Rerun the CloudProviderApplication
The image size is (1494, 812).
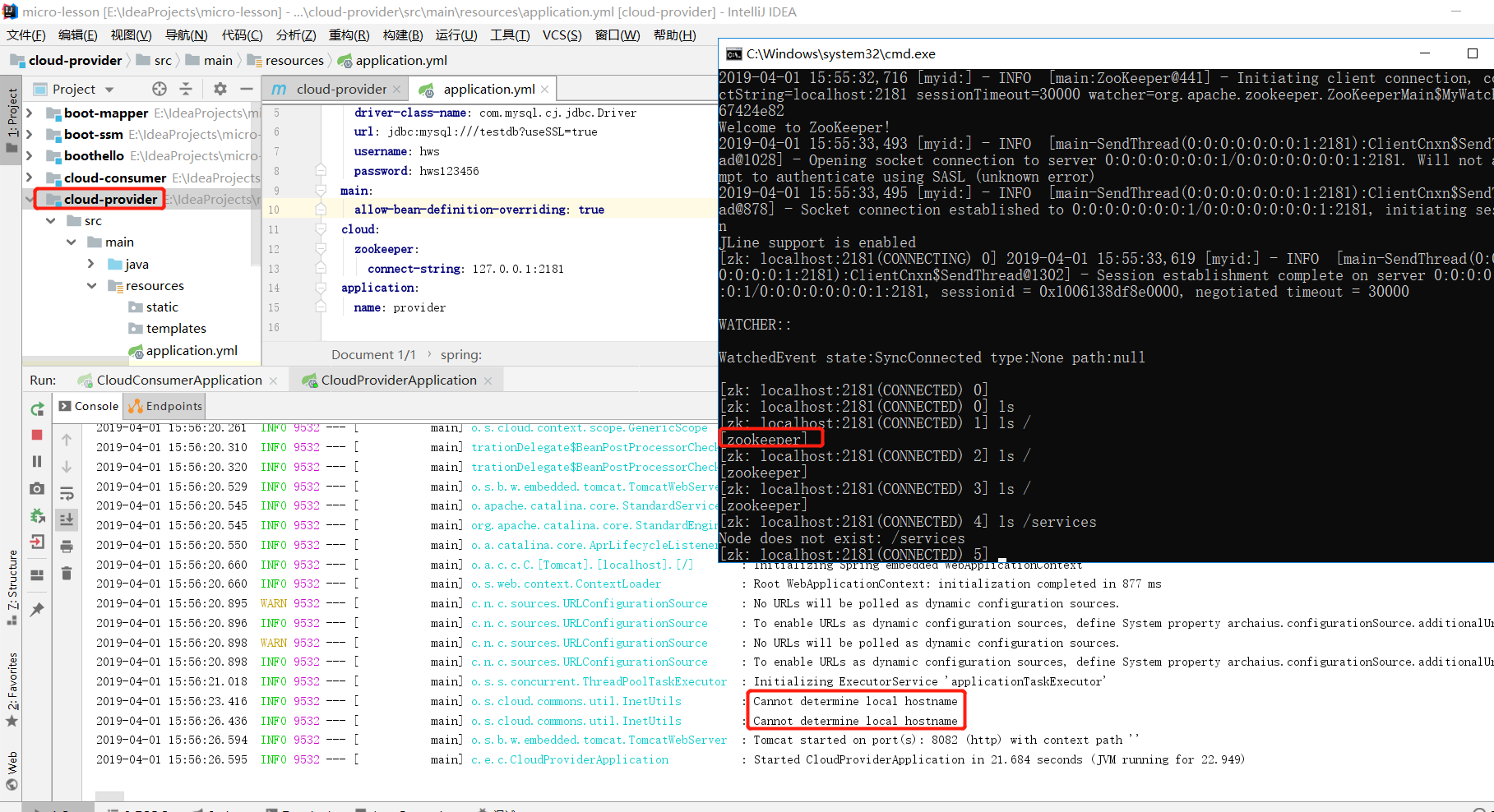[x=38, y=408]
